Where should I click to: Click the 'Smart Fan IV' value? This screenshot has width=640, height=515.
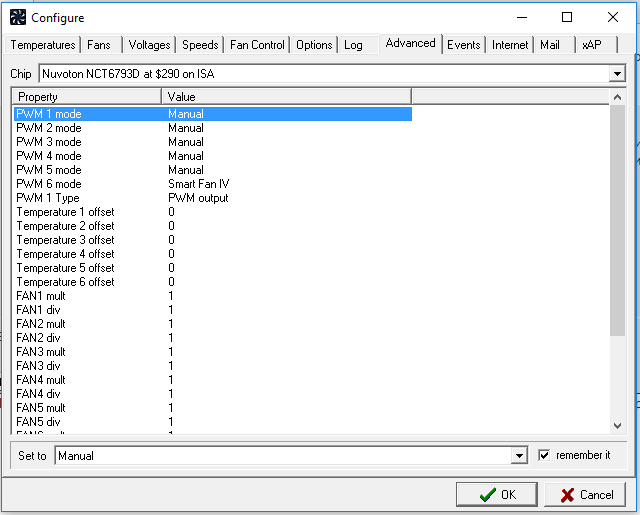(x=199, y=184)
